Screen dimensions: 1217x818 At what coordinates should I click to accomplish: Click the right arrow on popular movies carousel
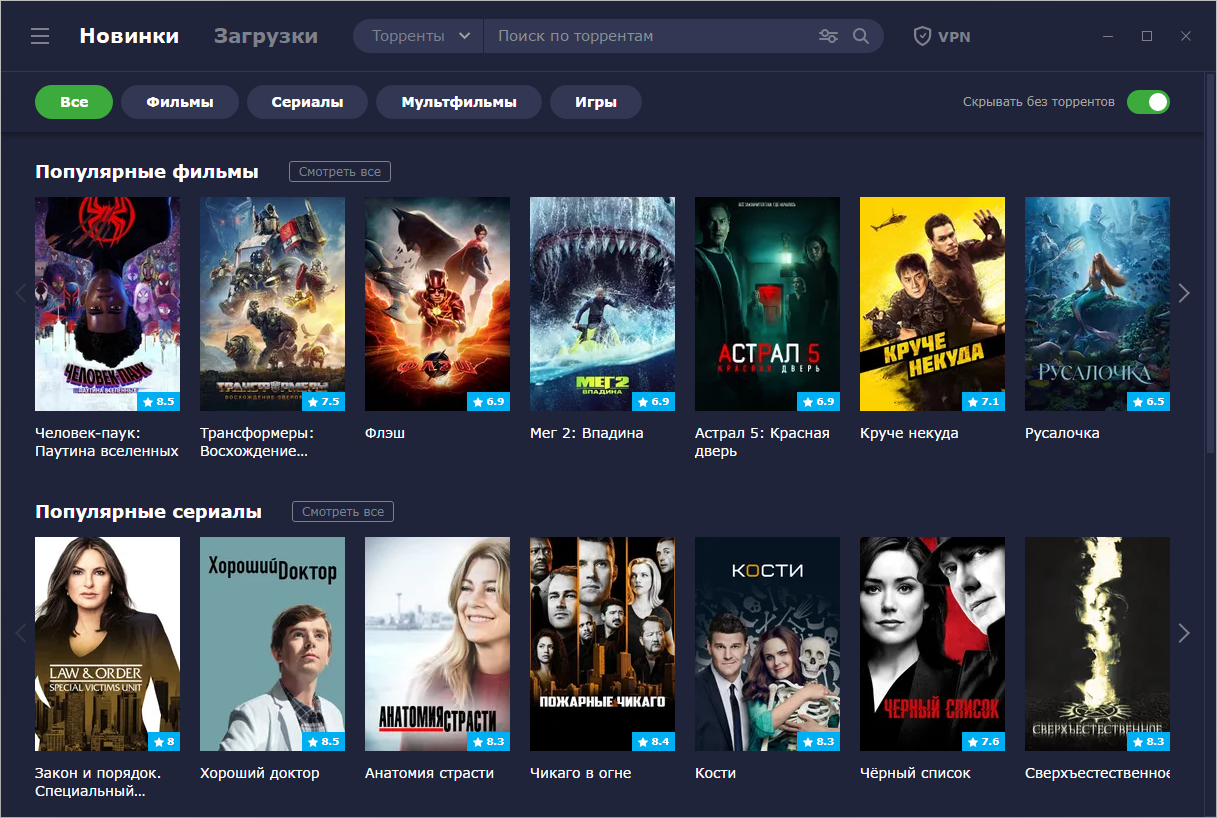point(1184,293)
